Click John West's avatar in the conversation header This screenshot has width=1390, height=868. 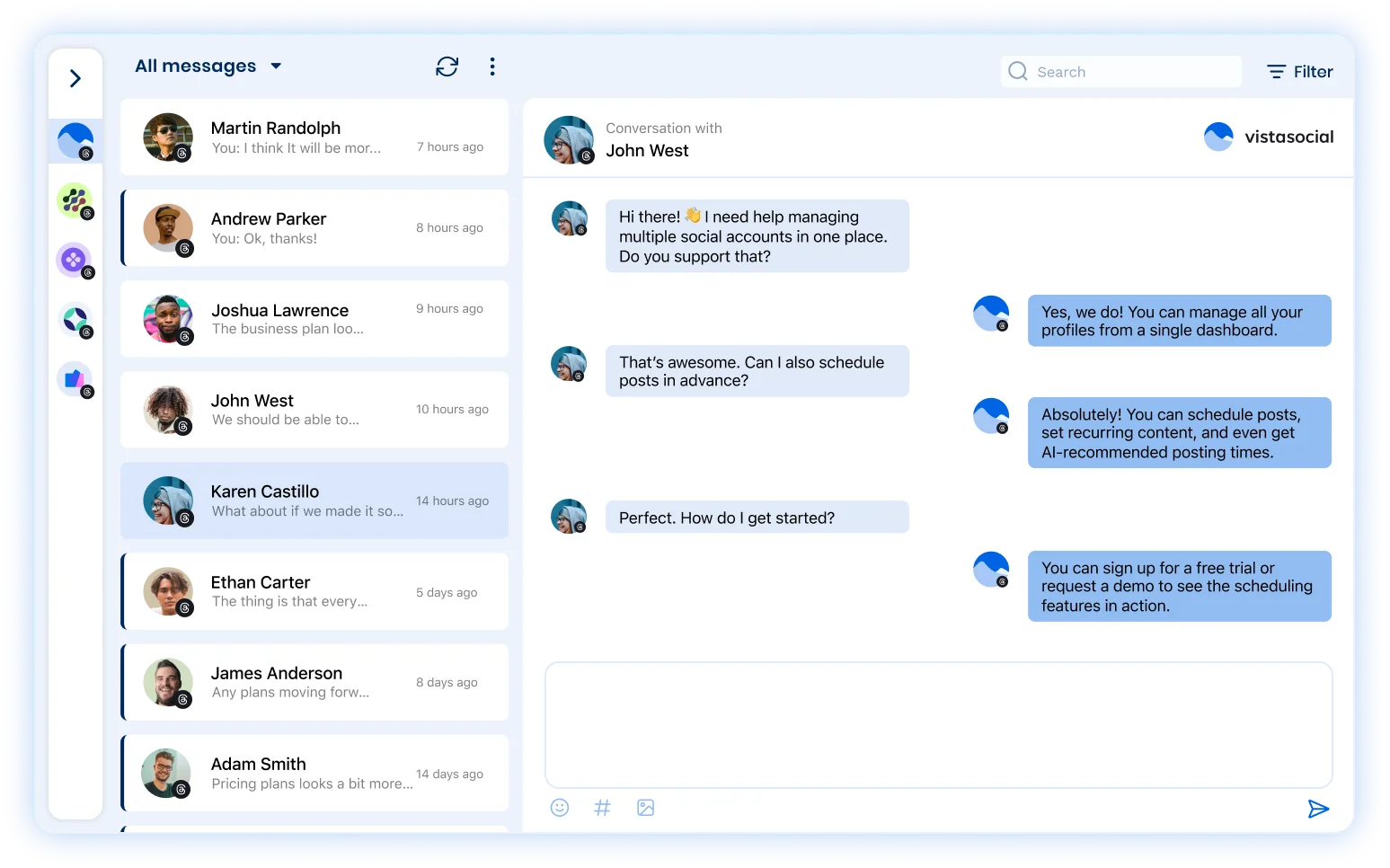click(x=569, y=139)
